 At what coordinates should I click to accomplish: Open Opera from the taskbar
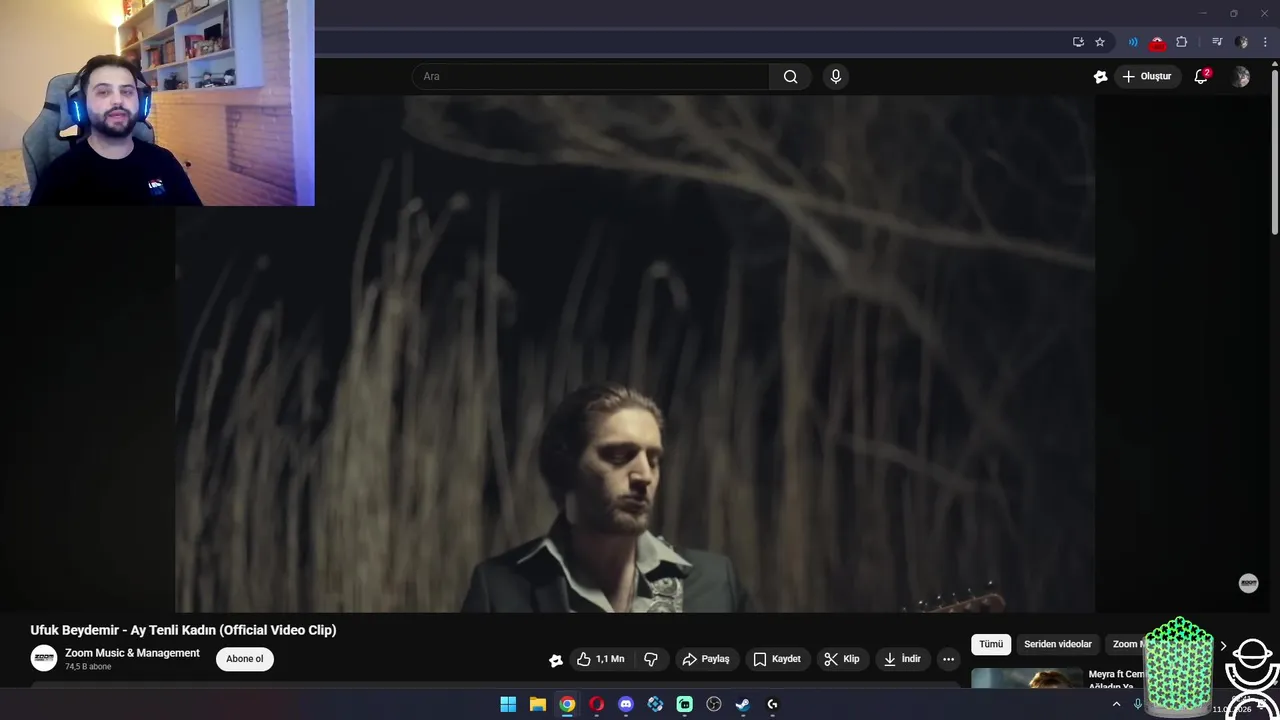596,704
